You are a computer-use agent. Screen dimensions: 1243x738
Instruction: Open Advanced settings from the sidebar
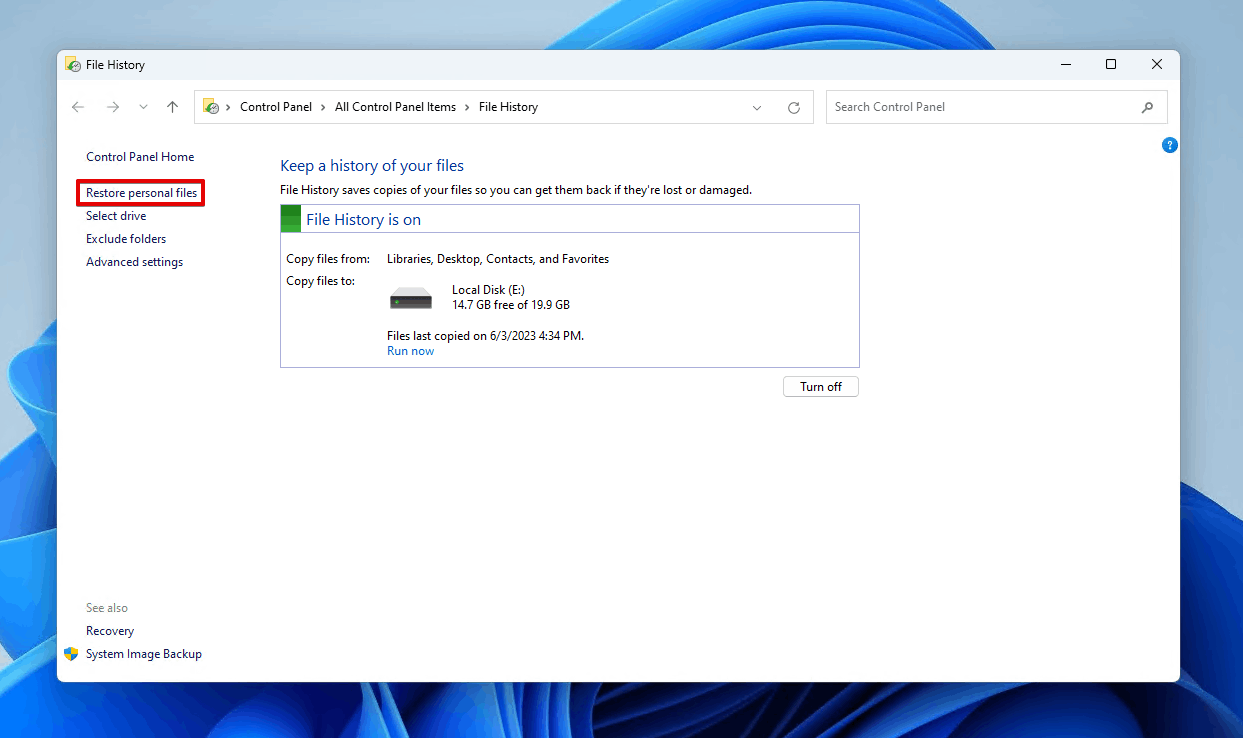(x=134, y=262)
